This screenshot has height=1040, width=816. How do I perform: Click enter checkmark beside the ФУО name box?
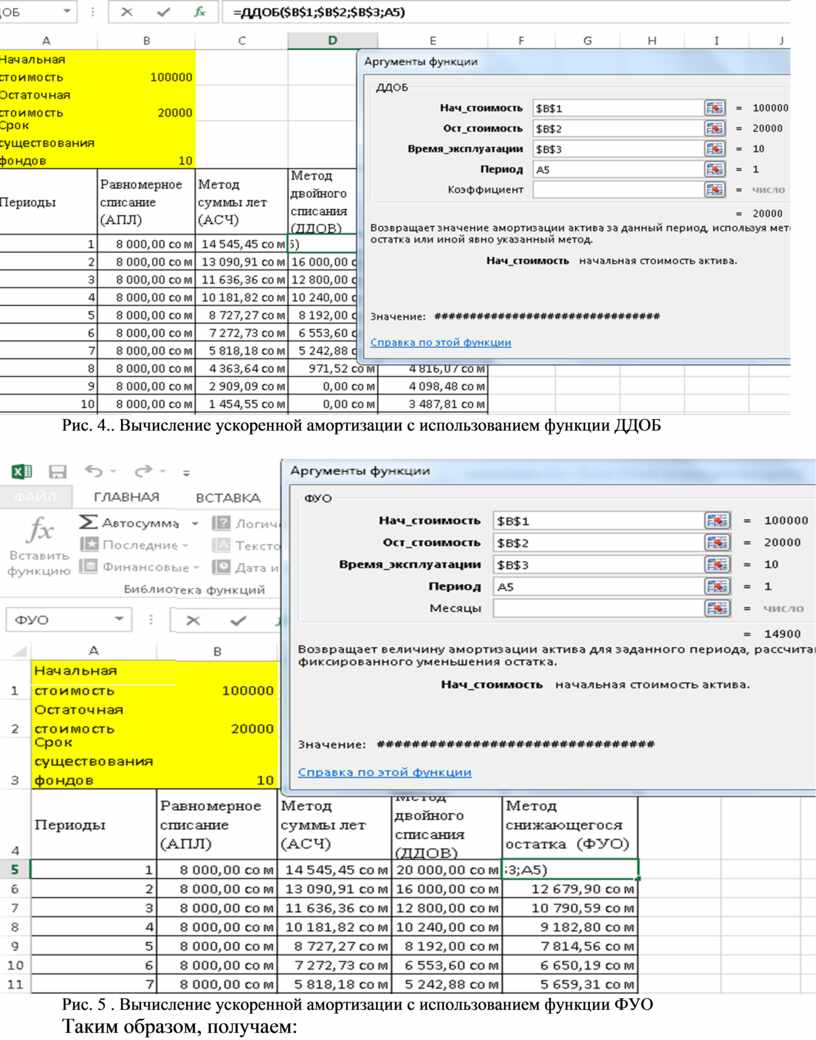click(x=238, y=621)
